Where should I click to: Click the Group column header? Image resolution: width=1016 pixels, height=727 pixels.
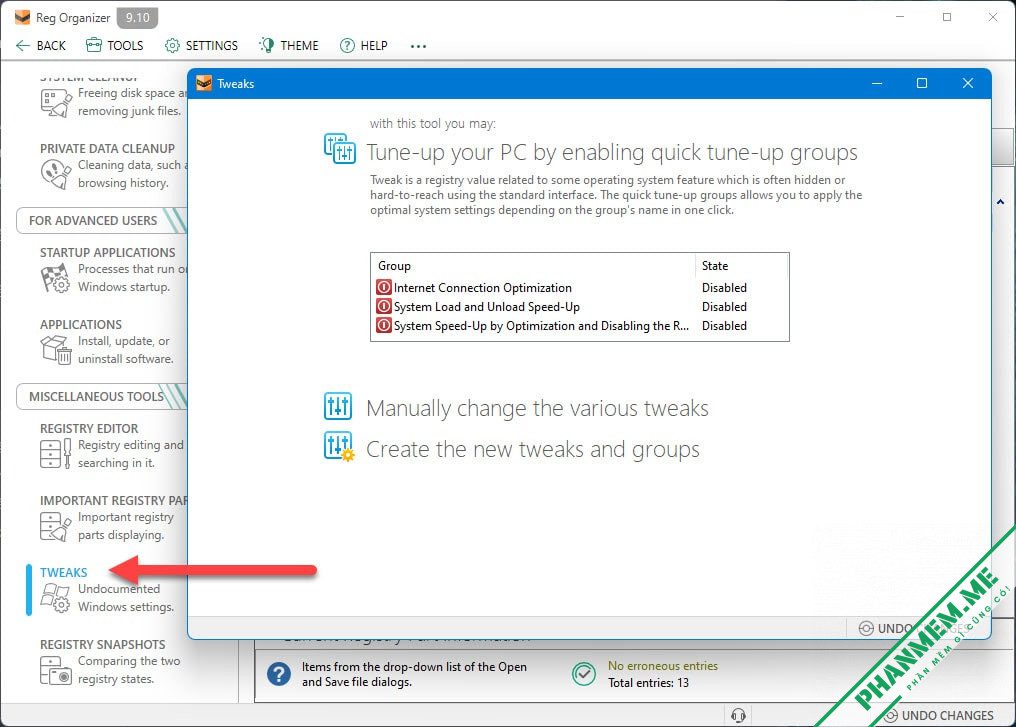tap(533, 266)
